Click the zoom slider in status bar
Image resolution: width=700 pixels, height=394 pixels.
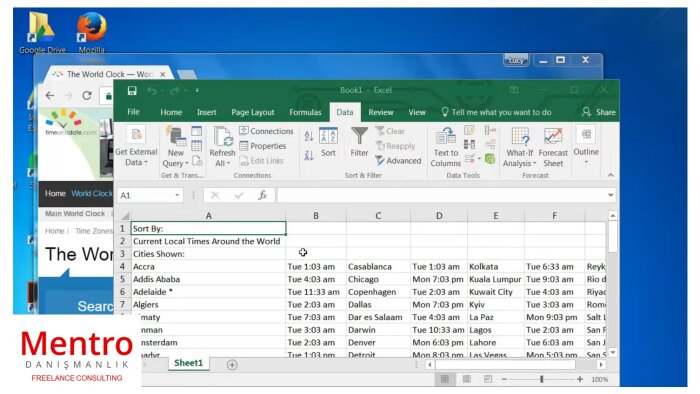[x=542, y=379]
